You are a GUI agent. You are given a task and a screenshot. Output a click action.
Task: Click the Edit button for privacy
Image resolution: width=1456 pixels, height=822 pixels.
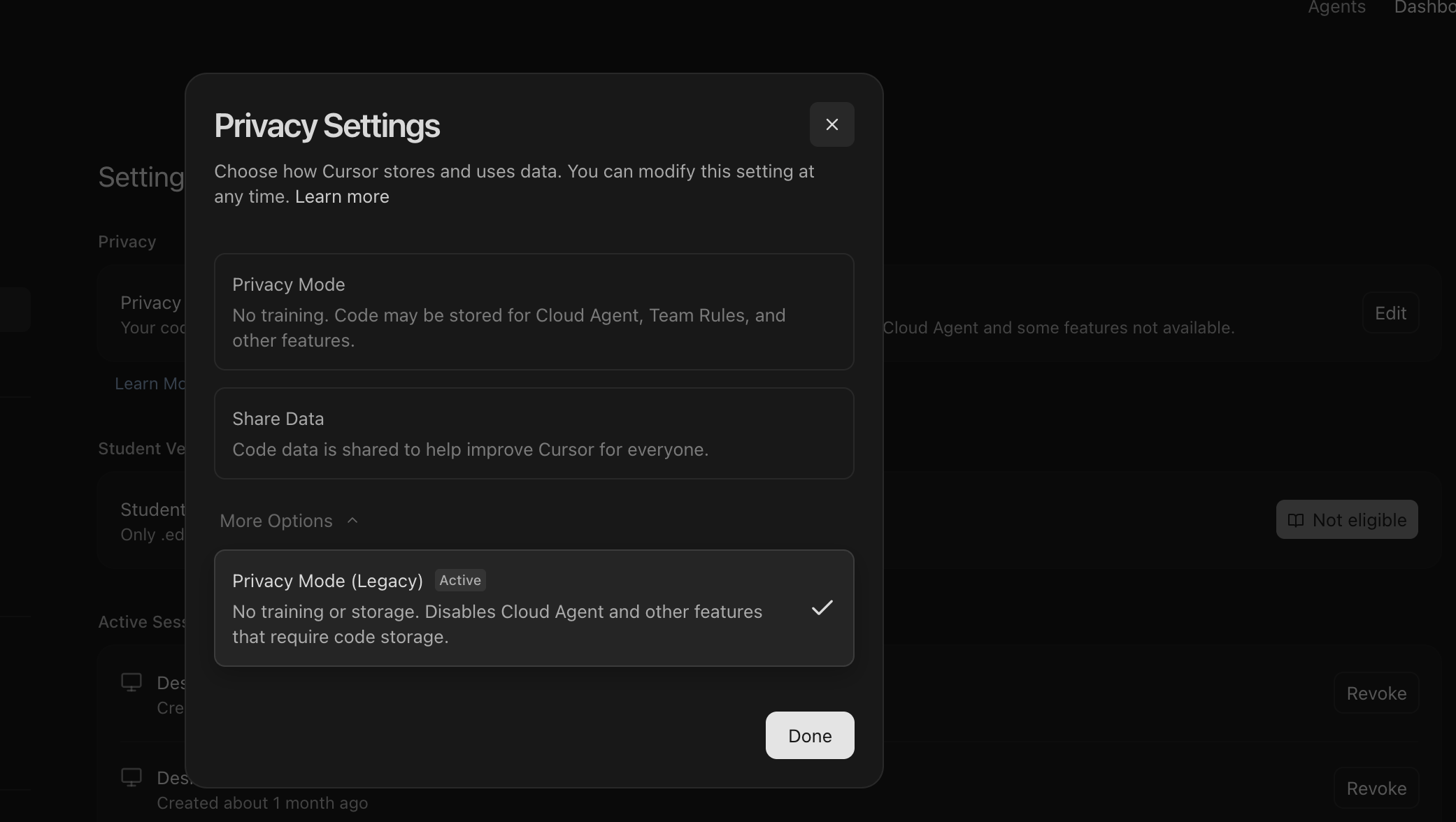coord(1390,313)
